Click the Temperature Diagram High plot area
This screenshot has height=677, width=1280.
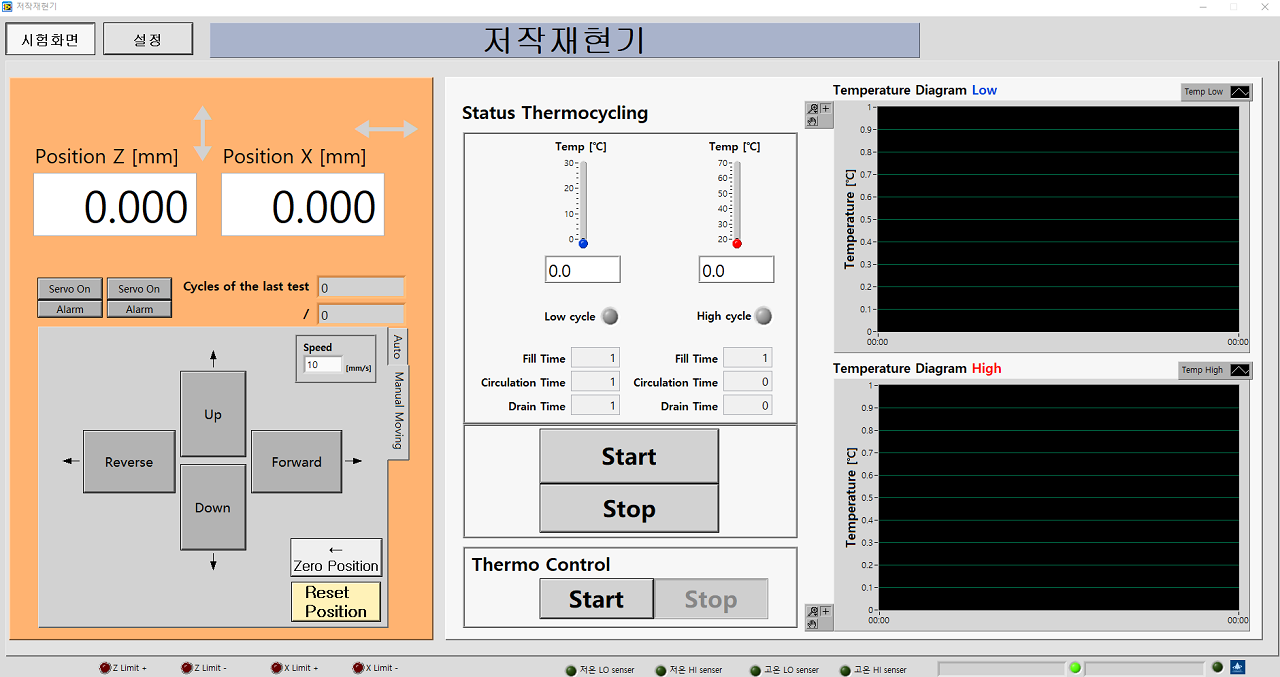point(1058,497)
